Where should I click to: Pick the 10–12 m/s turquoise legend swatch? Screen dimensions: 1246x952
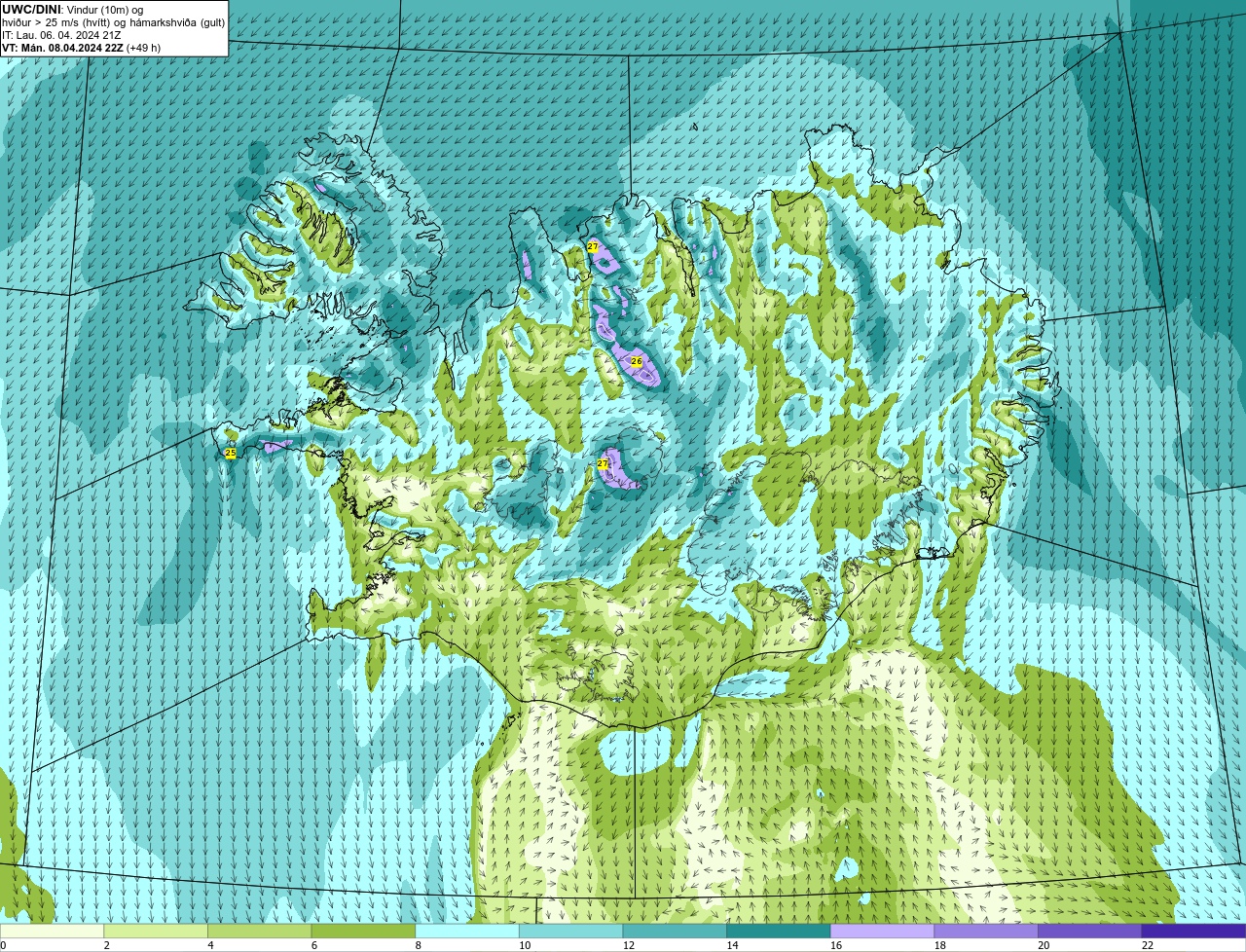570,931
